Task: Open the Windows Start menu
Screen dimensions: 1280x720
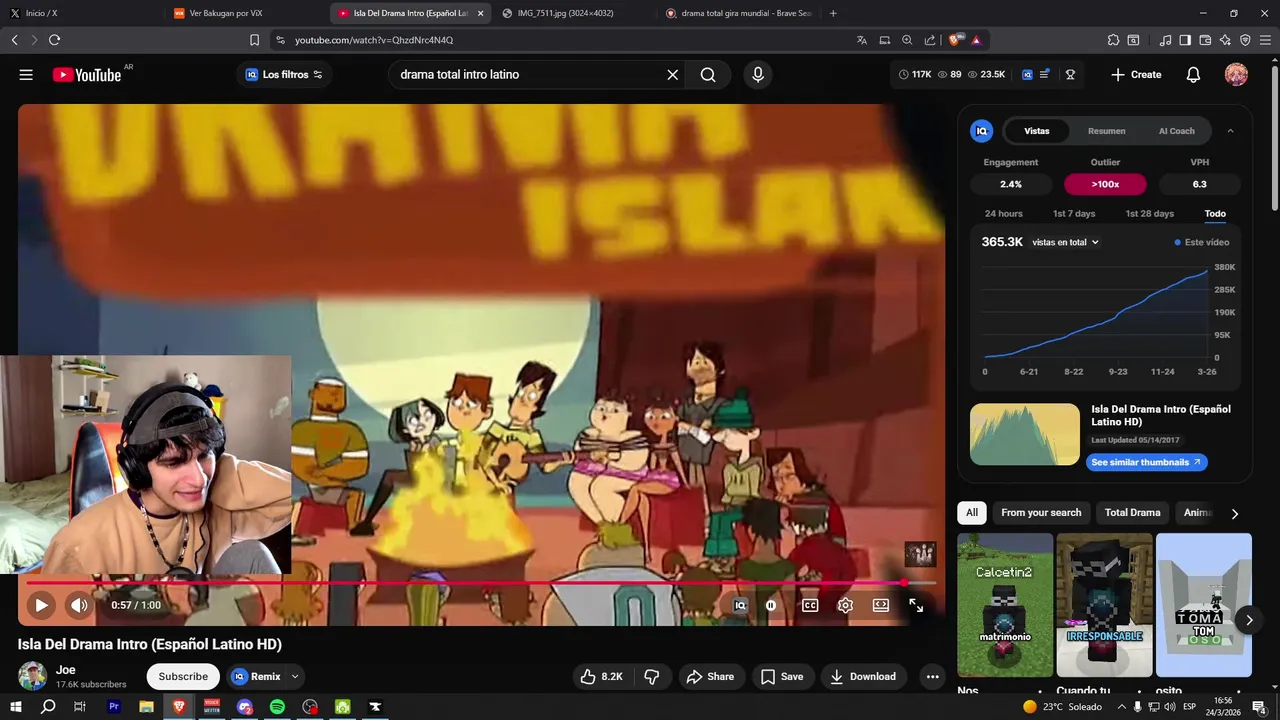Action: point(15,707)
